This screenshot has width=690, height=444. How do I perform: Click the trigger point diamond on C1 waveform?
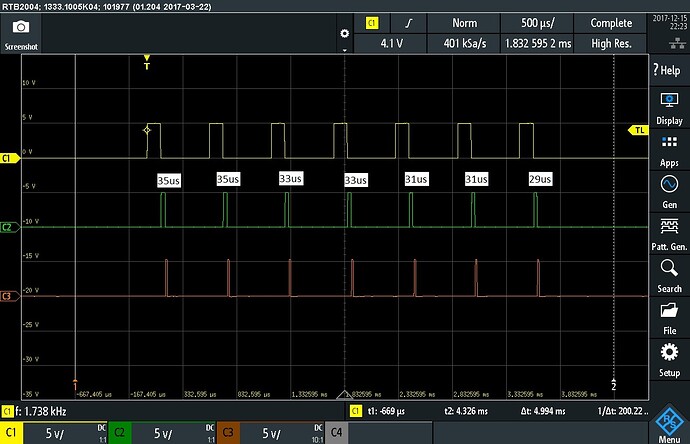(x=147, y=130)
